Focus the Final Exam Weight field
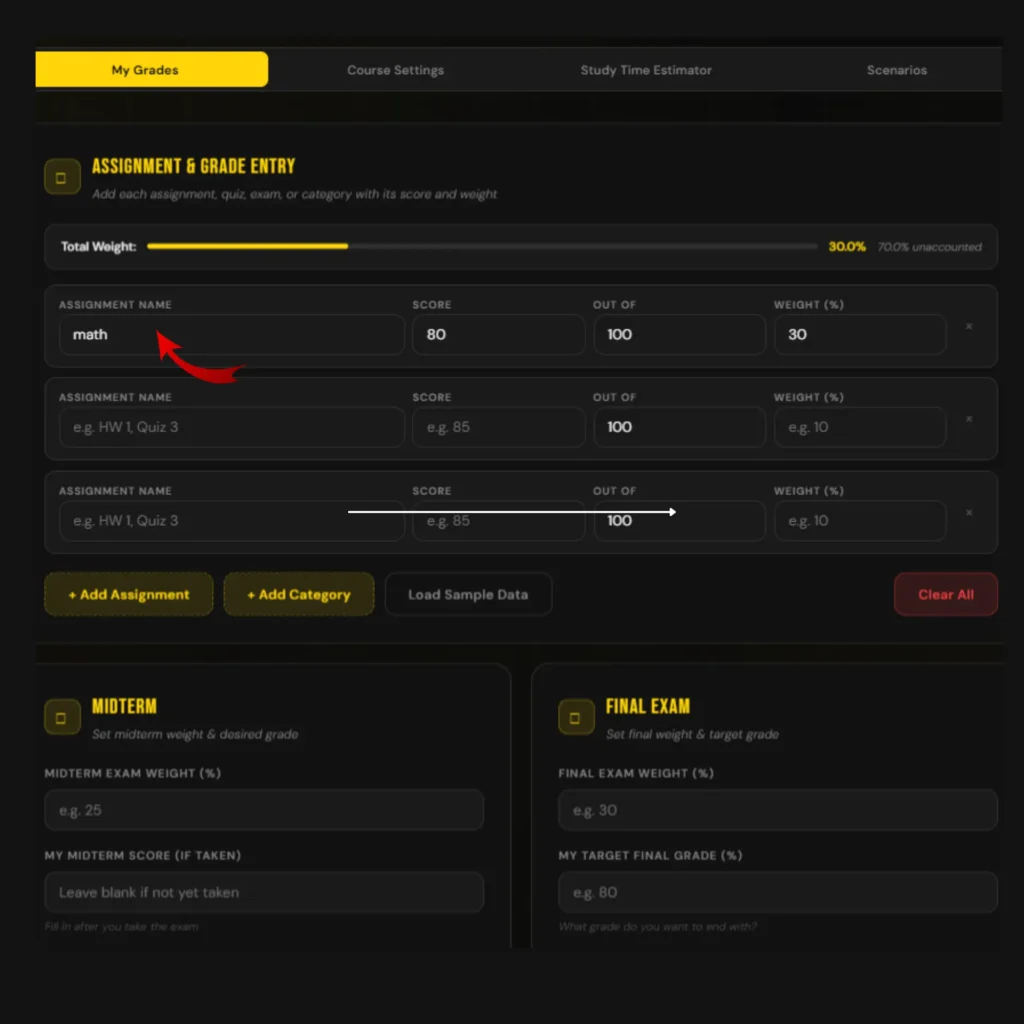 778,810
